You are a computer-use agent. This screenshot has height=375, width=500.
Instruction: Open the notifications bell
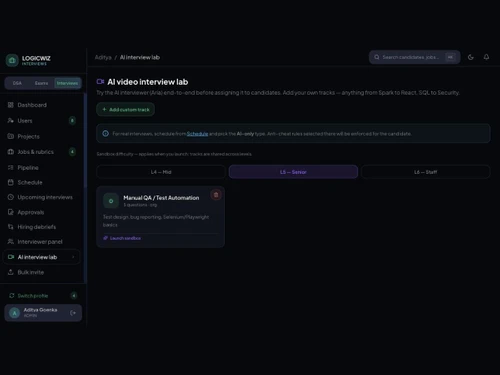pos(486,57)
